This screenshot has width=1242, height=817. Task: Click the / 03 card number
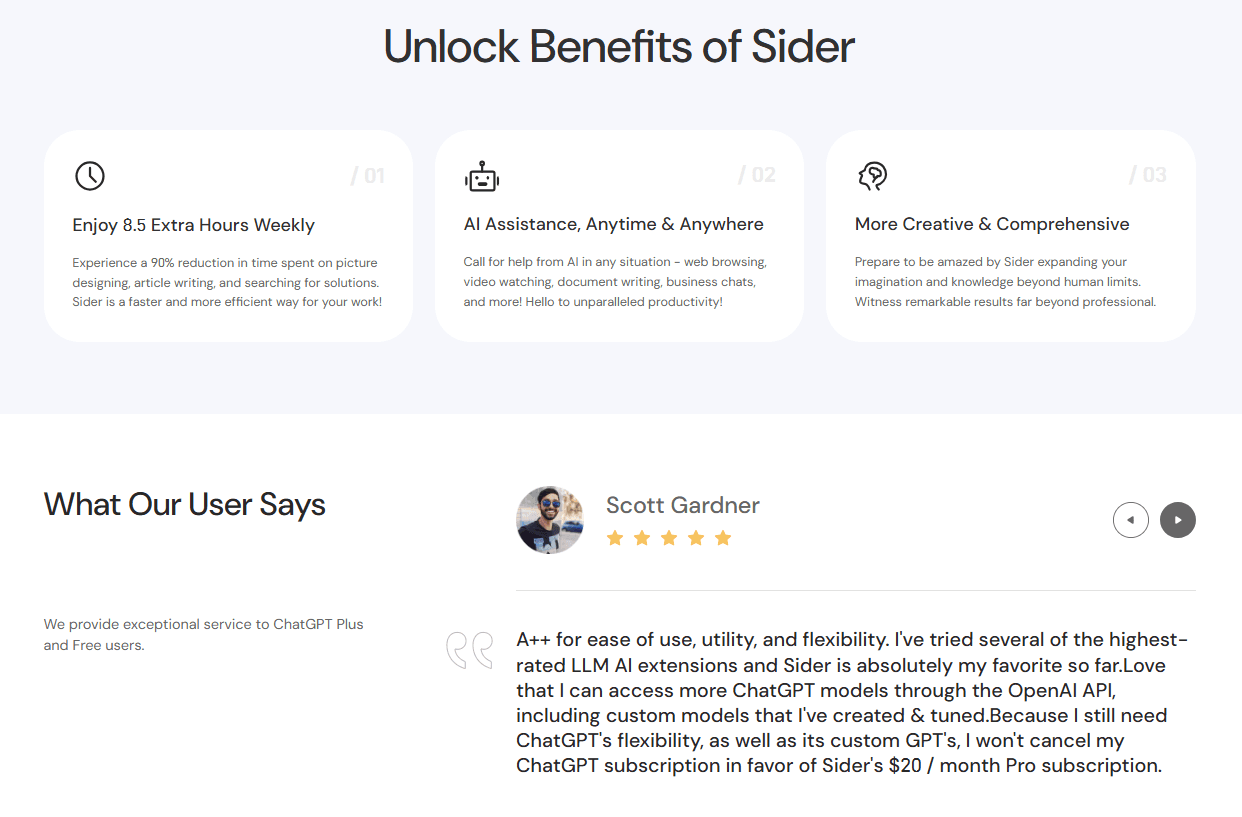tap(1148, 176)
